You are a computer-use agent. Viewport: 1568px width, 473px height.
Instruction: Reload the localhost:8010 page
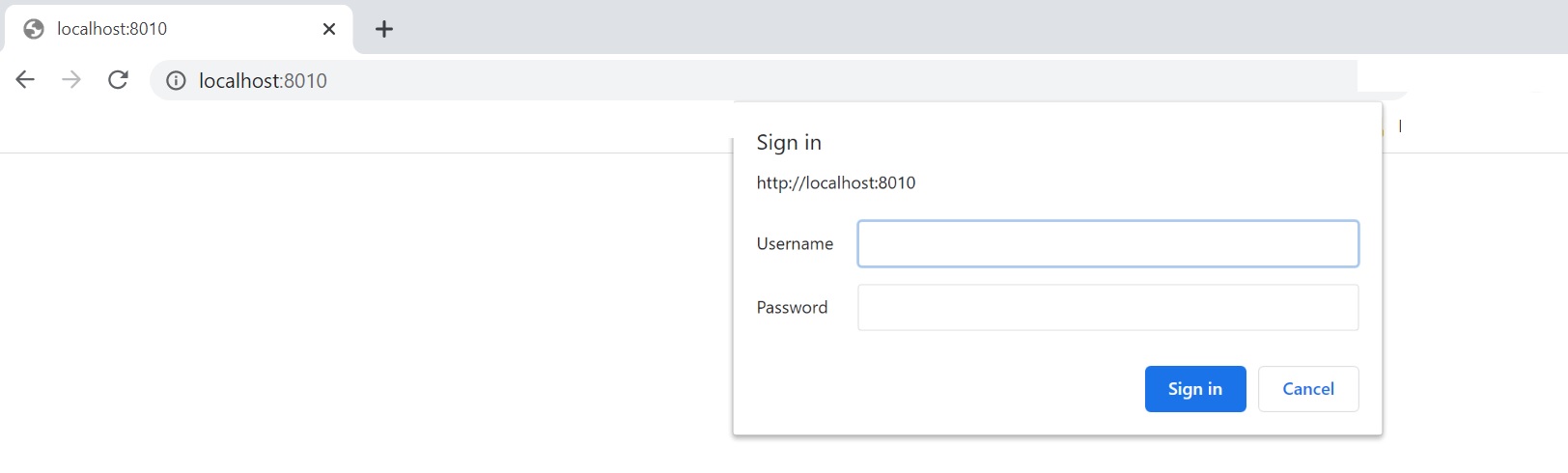tap(118, 80)
